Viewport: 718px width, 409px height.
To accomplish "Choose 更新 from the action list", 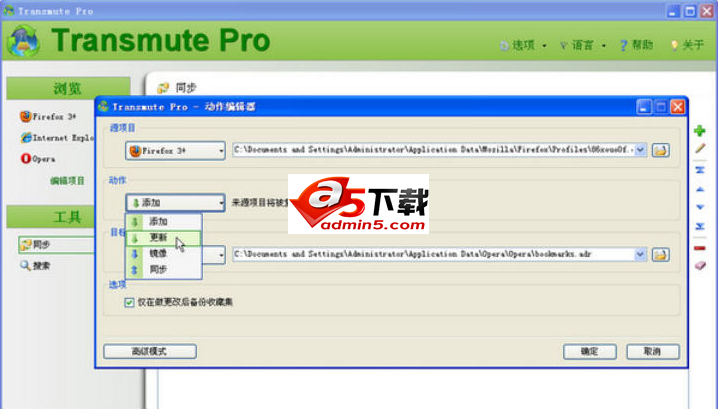I will pos(163,238).
